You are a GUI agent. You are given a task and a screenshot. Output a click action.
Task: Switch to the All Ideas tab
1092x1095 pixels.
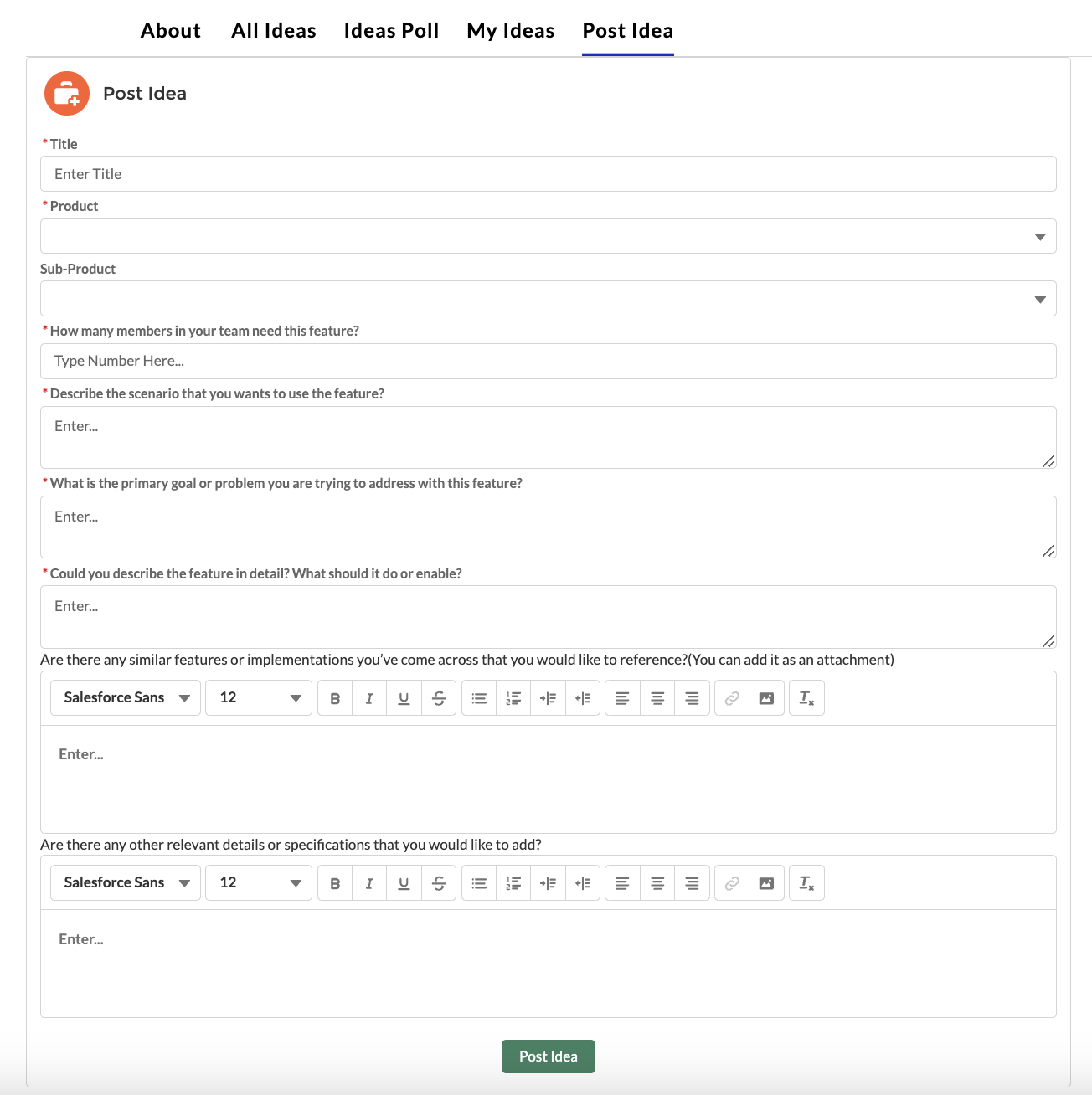pyautogui.click(x=273, y=30)
